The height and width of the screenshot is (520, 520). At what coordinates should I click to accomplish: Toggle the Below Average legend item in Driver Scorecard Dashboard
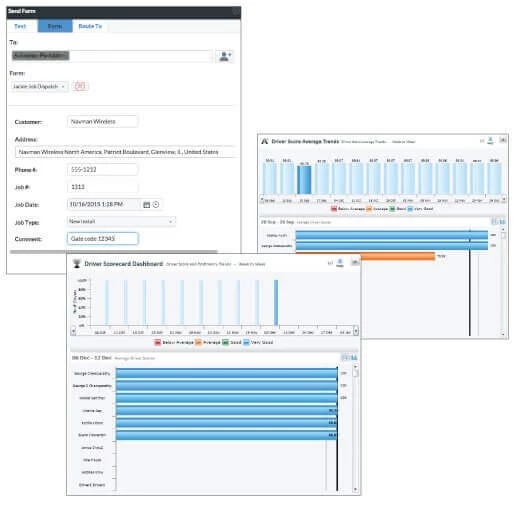point(174,342)
